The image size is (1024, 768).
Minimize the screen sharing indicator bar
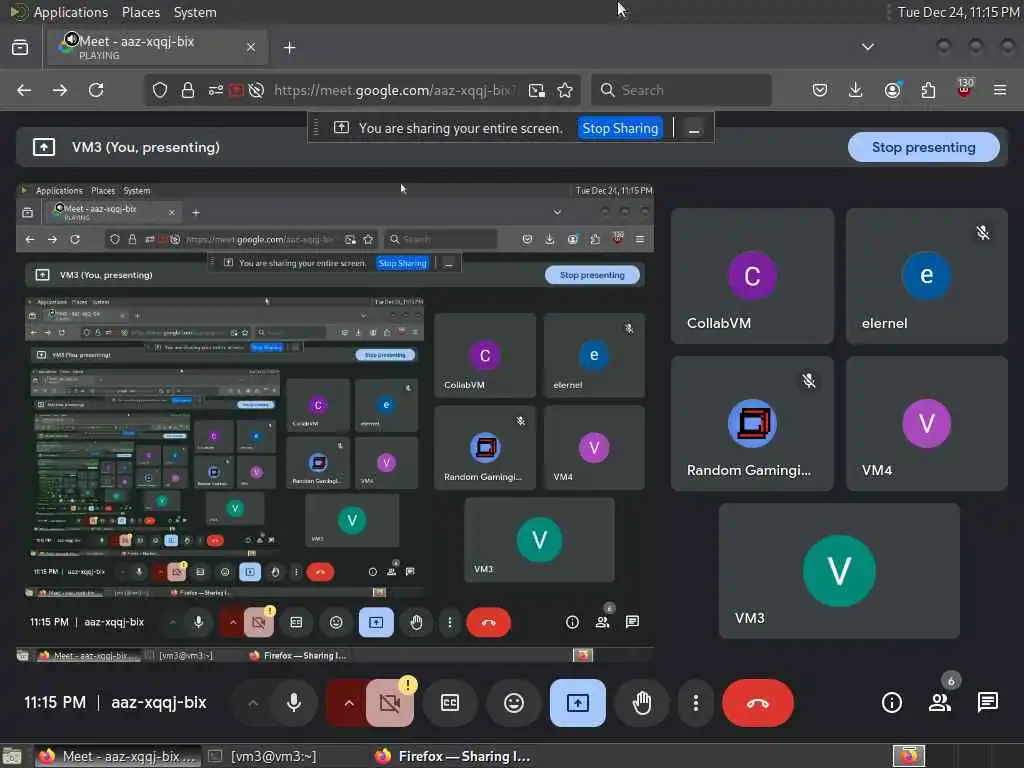coord(694,128)
